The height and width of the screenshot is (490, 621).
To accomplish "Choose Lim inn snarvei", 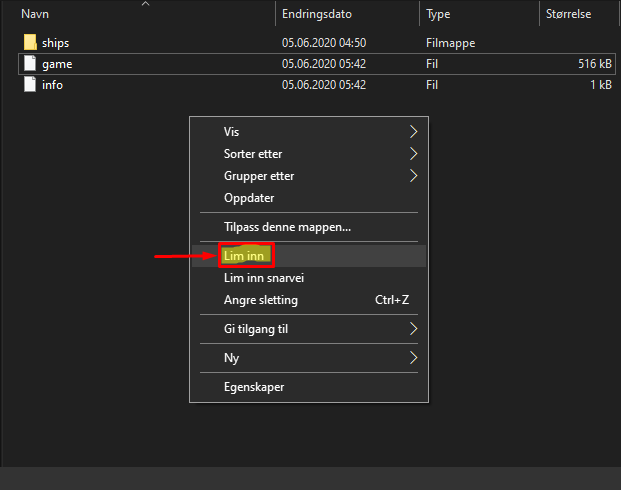I will (263, 278).
